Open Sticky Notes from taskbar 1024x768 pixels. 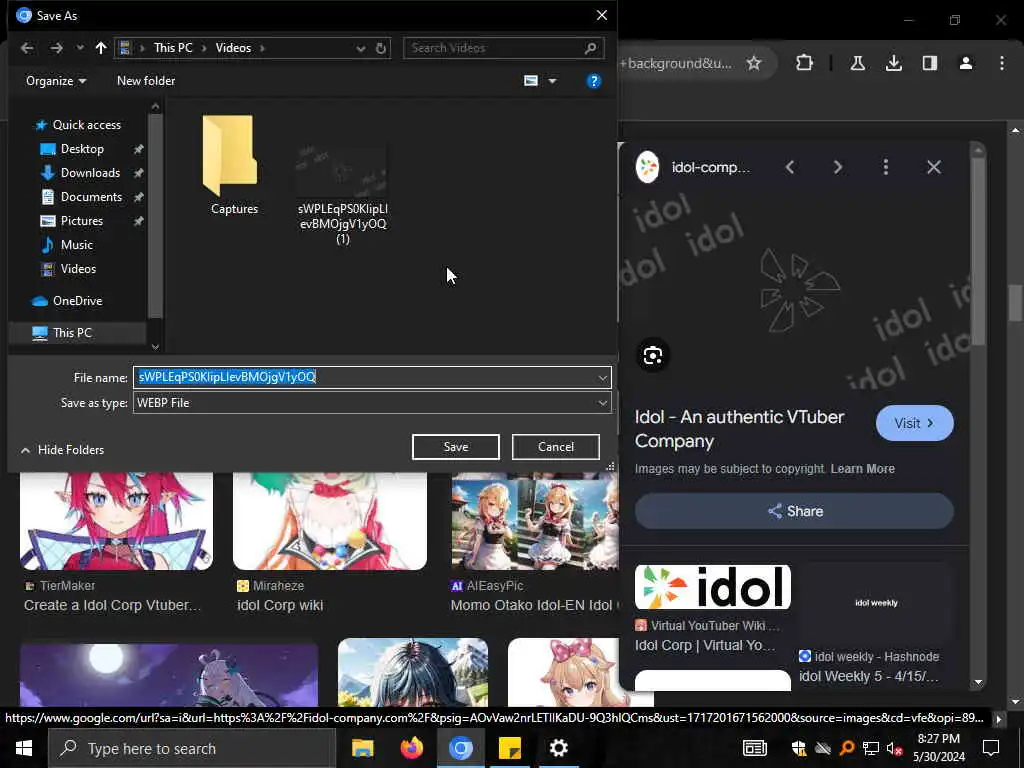coord(509,748)
